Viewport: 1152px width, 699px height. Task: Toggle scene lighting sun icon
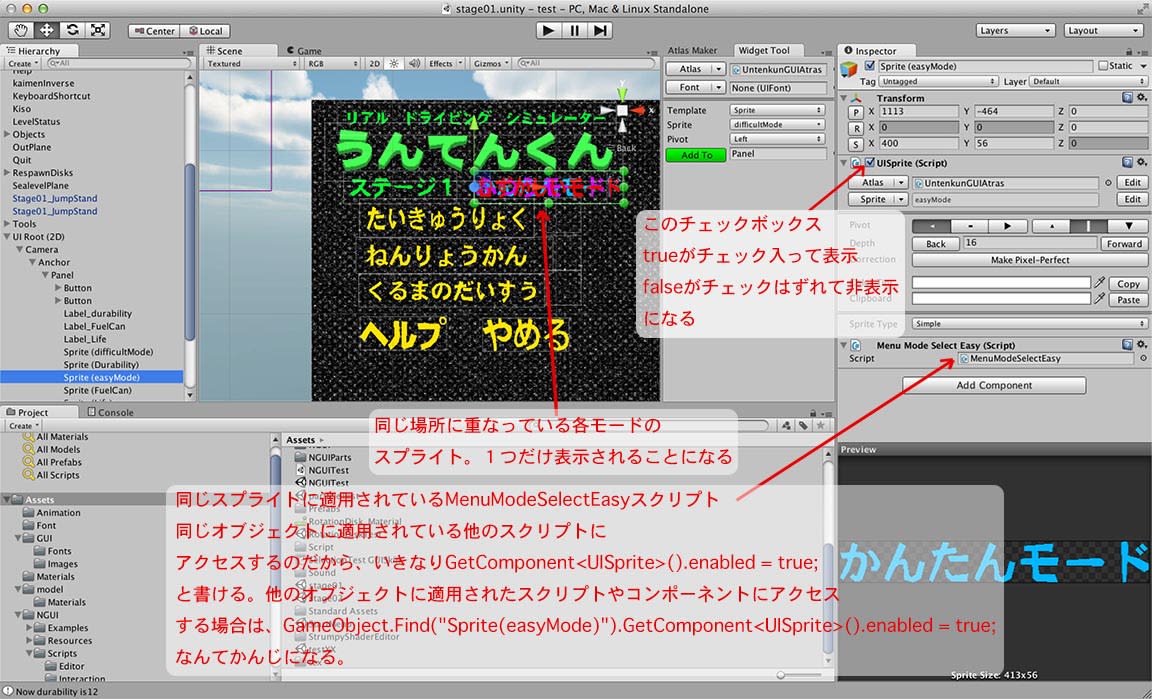(394, 63)
